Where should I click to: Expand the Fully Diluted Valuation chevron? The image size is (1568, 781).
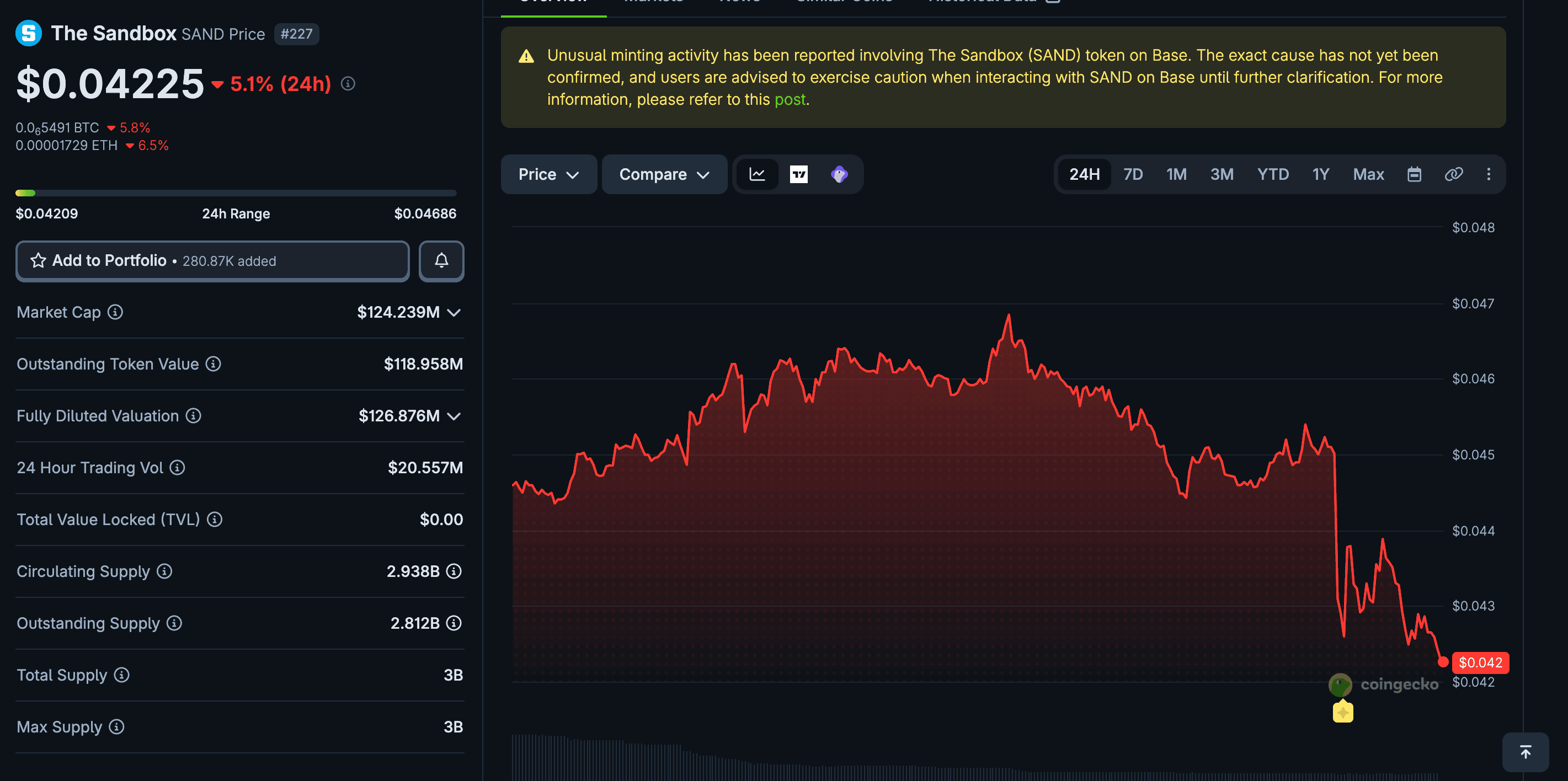(x=454, y=416)
